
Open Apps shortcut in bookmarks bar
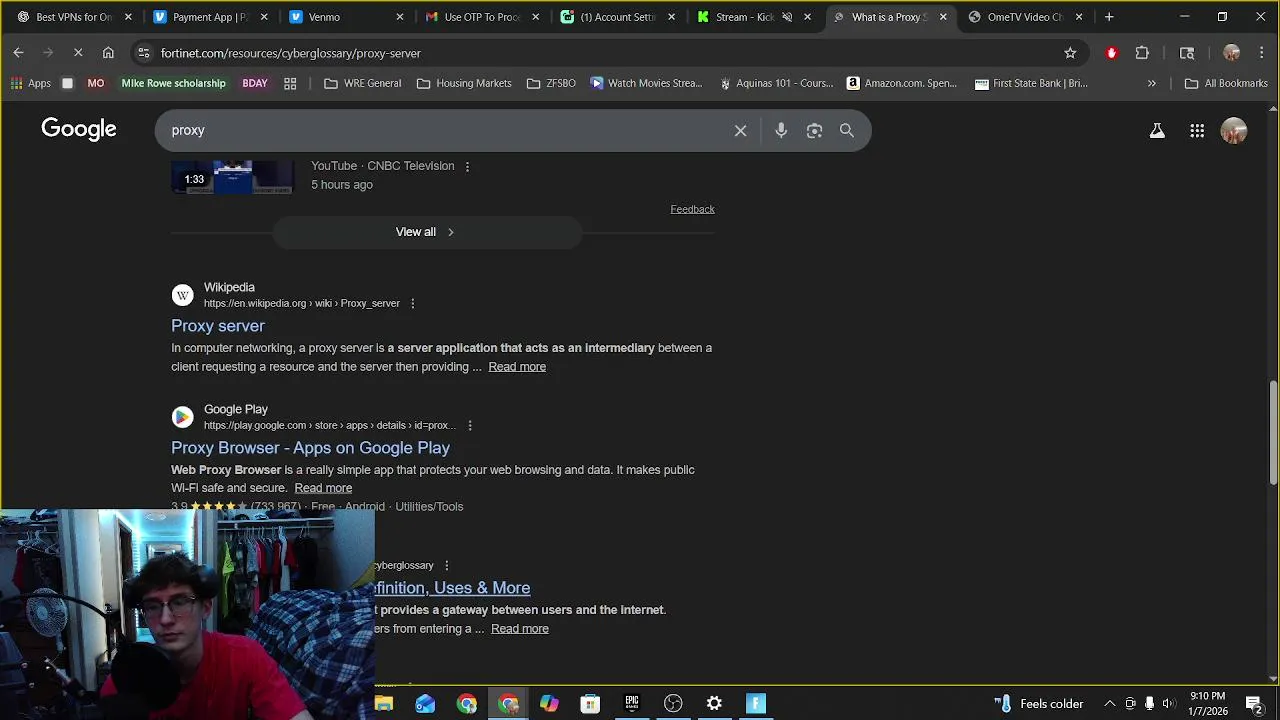(x=30, y=83)
